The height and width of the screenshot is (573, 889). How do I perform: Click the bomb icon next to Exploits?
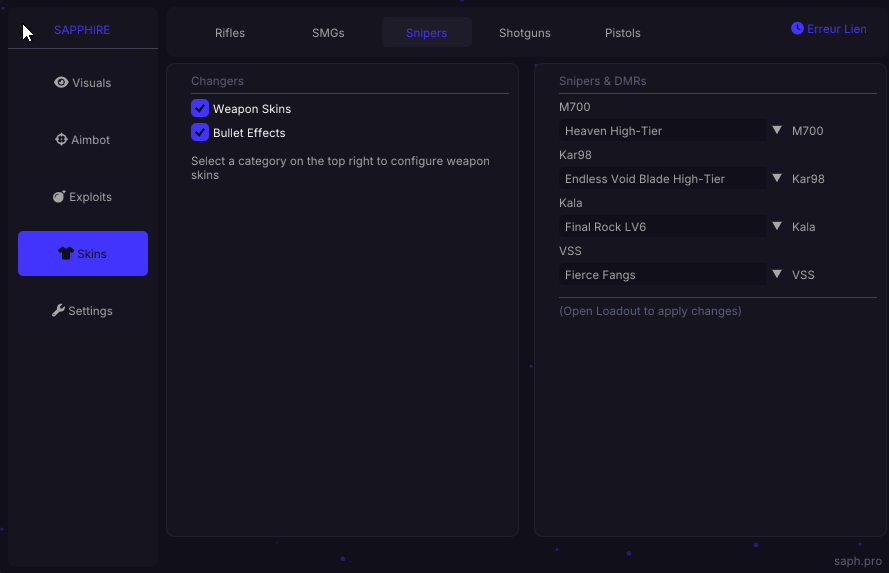tap(59, 197)
